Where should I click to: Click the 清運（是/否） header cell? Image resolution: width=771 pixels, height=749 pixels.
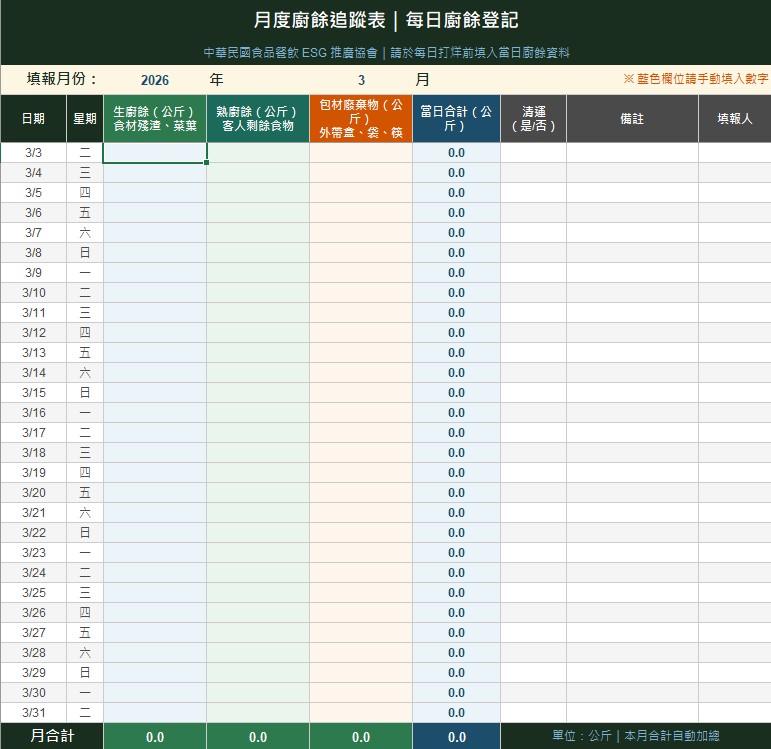click(x=533, y=119)
